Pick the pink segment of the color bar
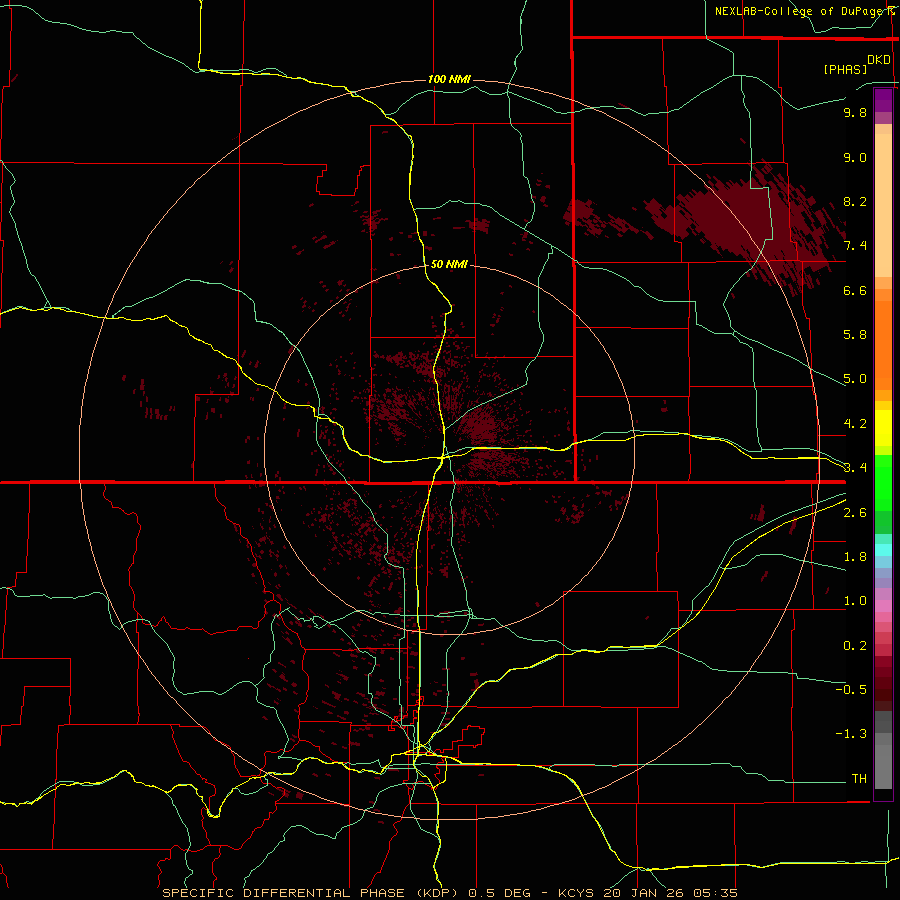This screenshot has width=900, height=900. coord(883,606)
